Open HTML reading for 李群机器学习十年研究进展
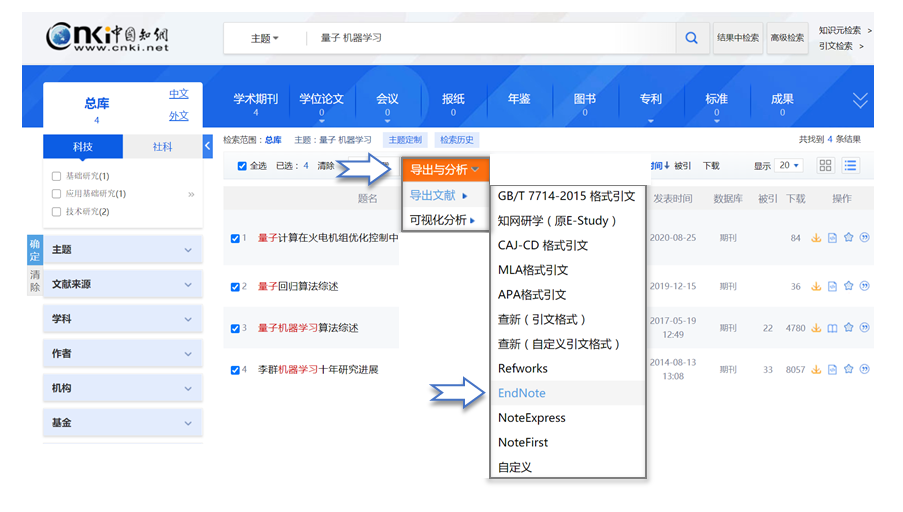 (x=832, y=369)
